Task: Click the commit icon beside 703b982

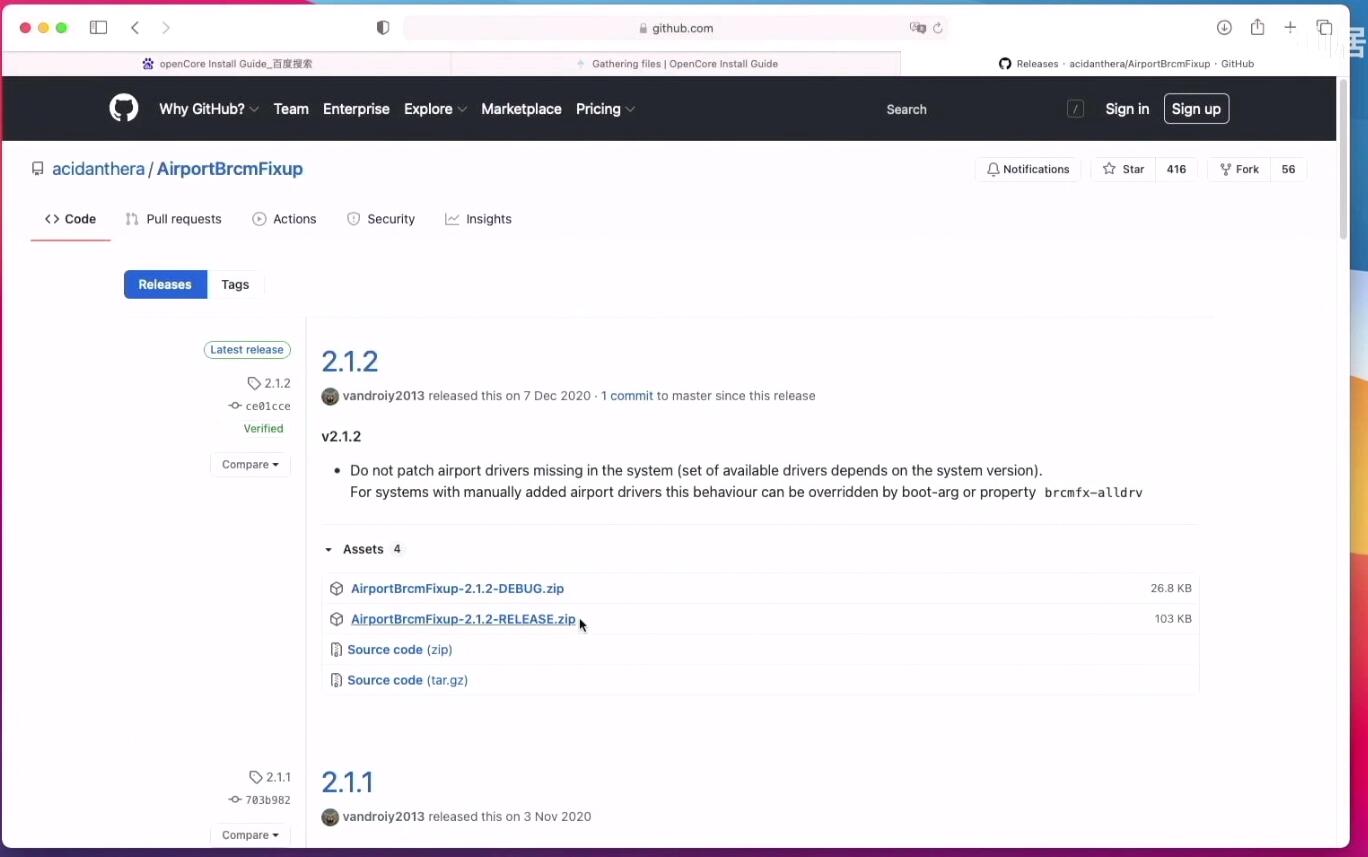Action: (x=235, y=800)
